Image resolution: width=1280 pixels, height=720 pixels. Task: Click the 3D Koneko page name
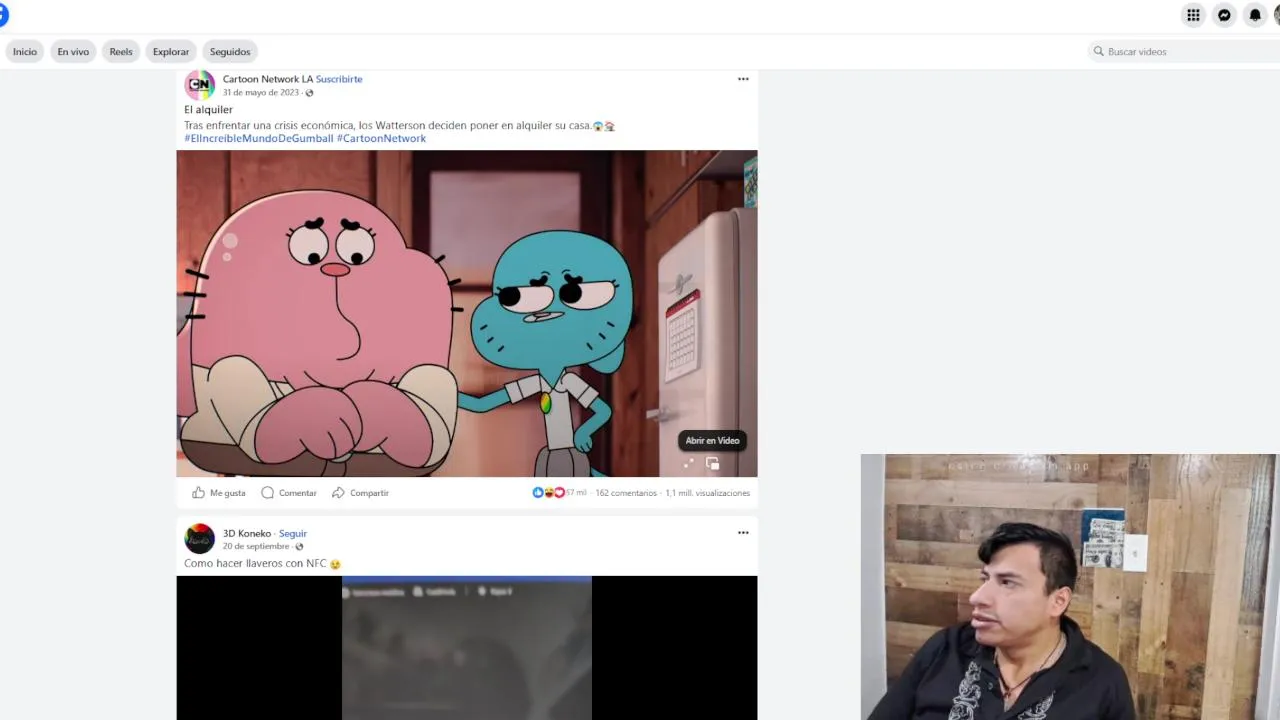[x=247, y=533]
